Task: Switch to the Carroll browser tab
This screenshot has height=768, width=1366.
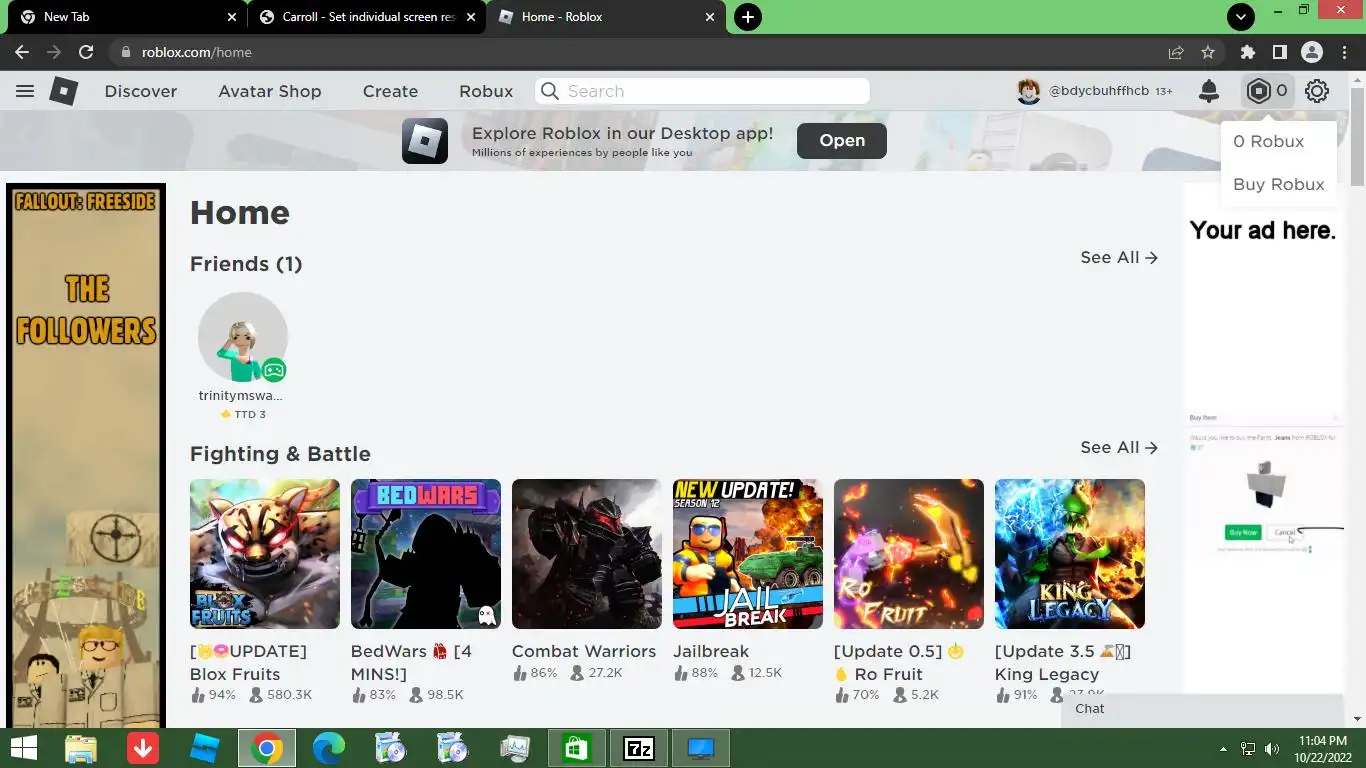Action: (366, 17)
